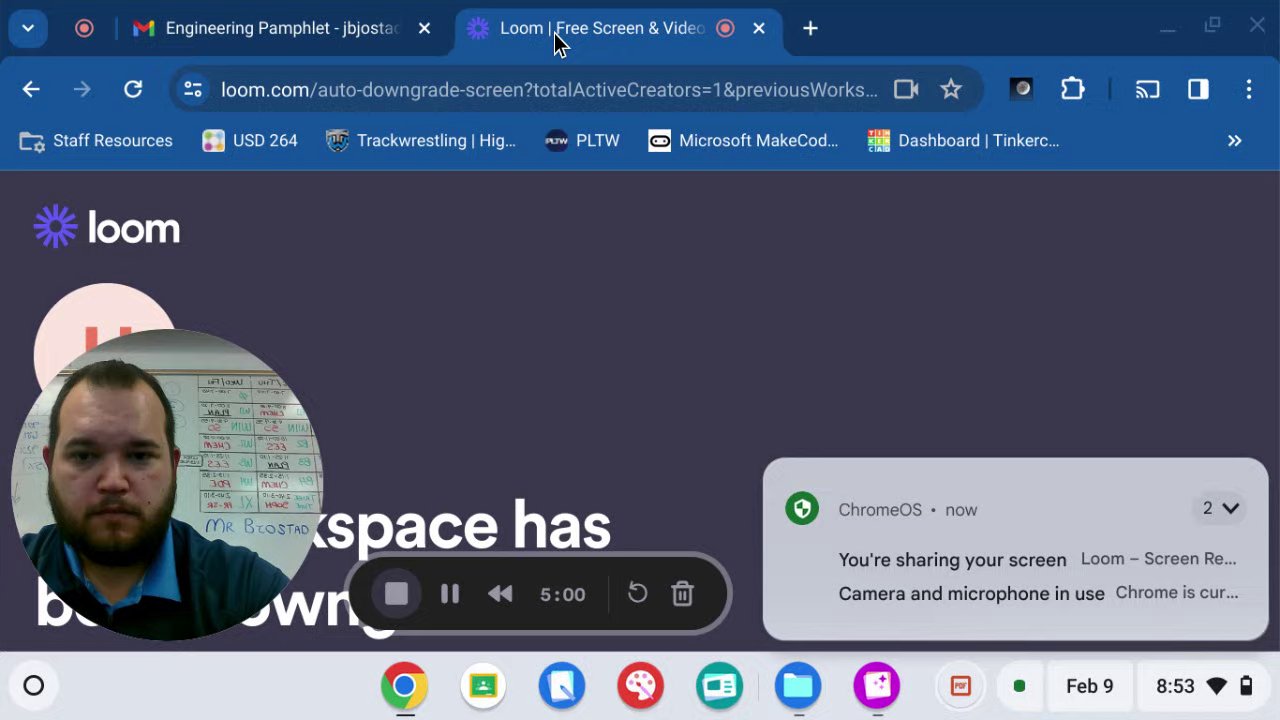The width and height of the screenshot is (1280, 720).
Task: Open the Dashboard Tinkercad bookmark
Action: pos(963,141)
